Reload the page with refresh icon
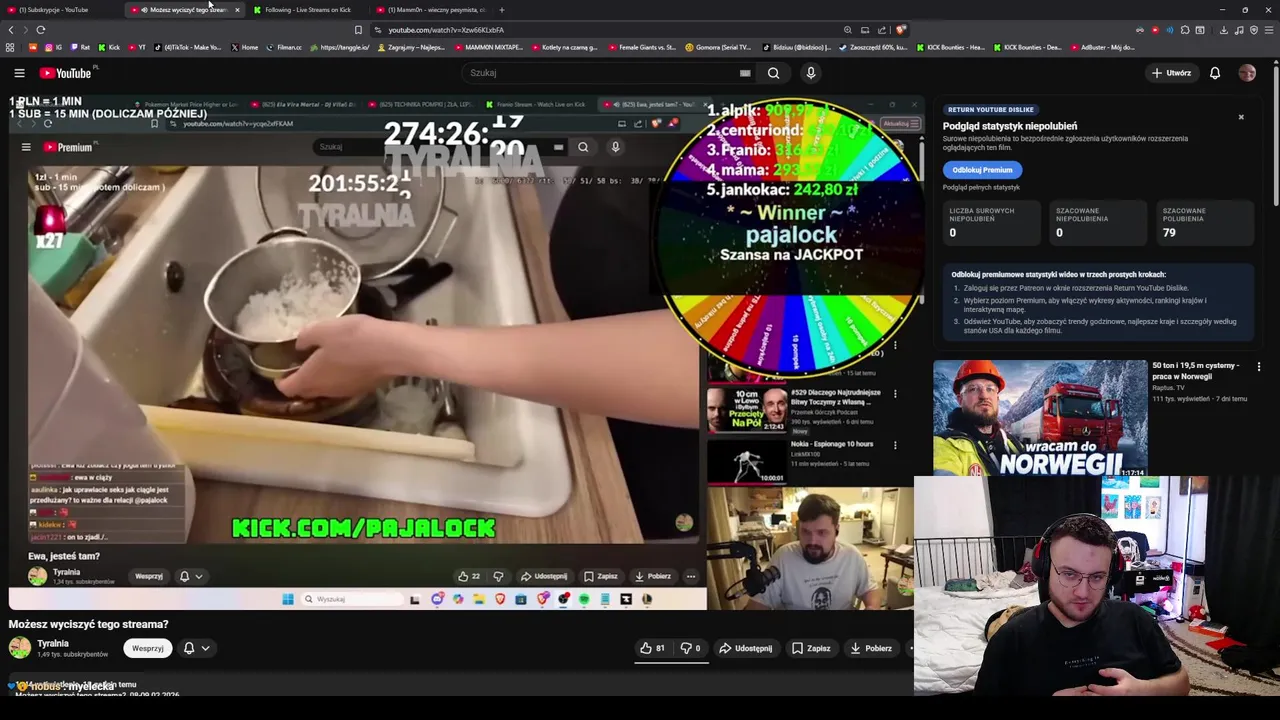This screenshot has width=1280, height=720. coord(41,30)
